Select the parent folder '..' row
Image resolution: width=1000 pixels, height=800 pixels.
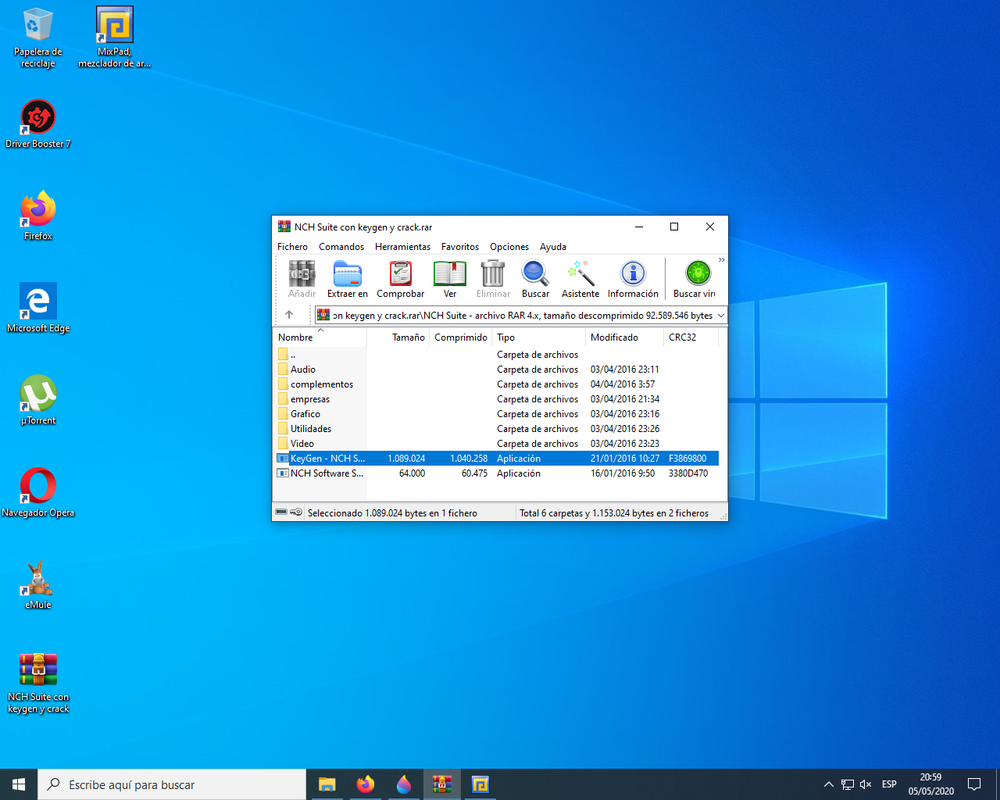497,355
